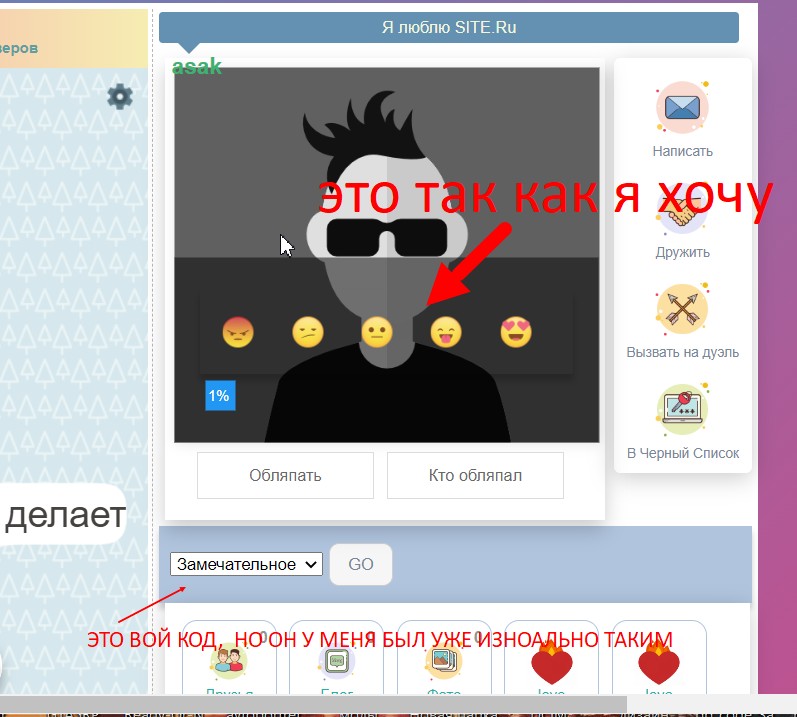The height and width of the screenshot is (717, 797).
Task: Click the В Черный Список laptop icon
Action: point(682,410)
